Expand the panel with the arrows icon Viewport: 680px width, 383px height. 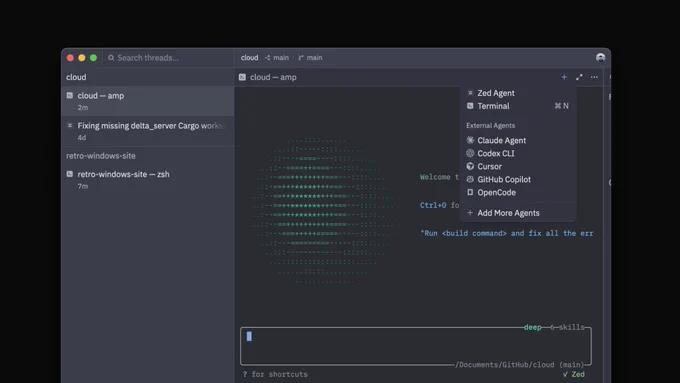tap(579, 77)
